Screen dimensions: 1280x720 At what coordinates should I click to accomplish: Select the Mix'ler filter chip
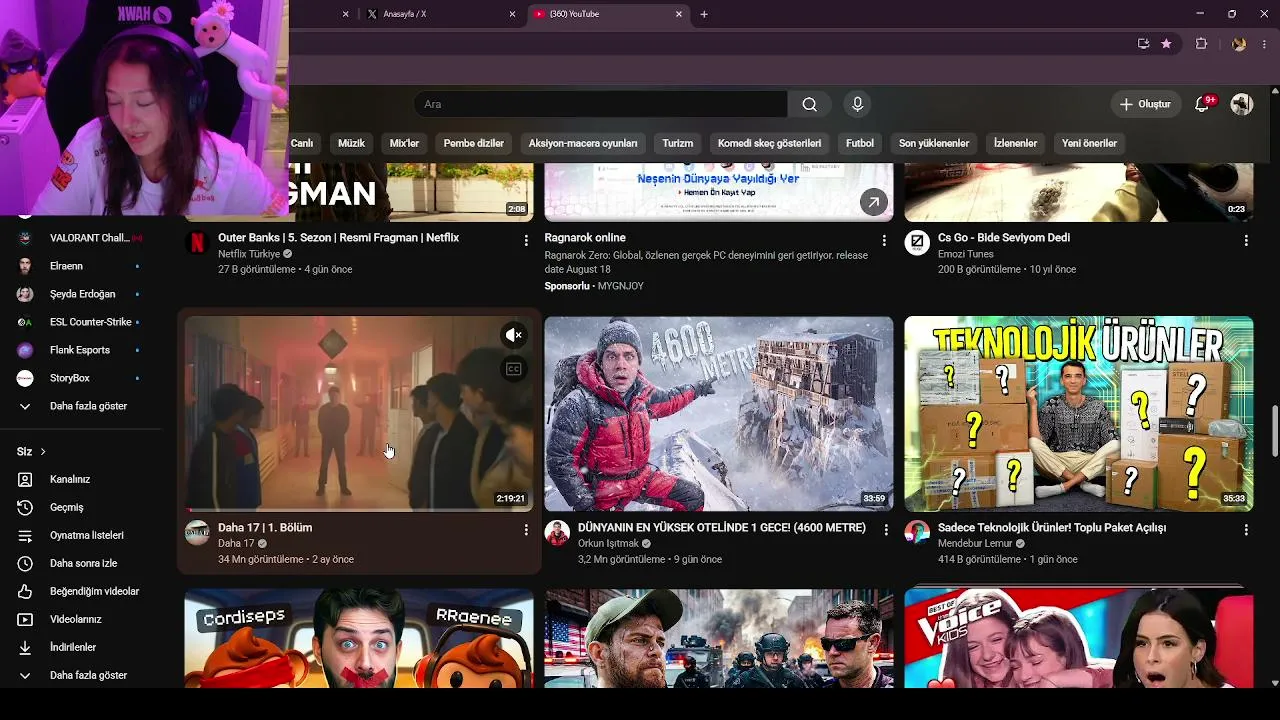point(404,143)
